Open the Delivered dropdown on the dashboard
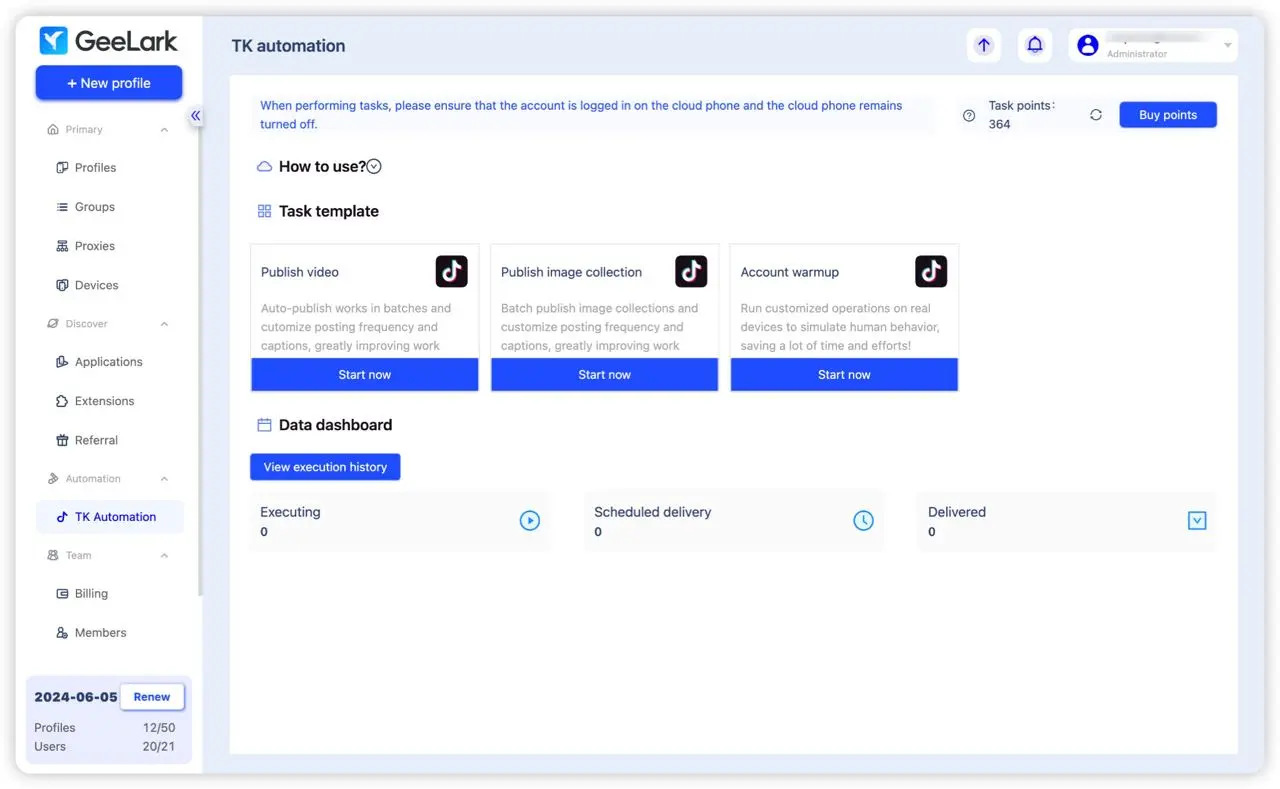 pyautogui.click(x=1197, y=520)
